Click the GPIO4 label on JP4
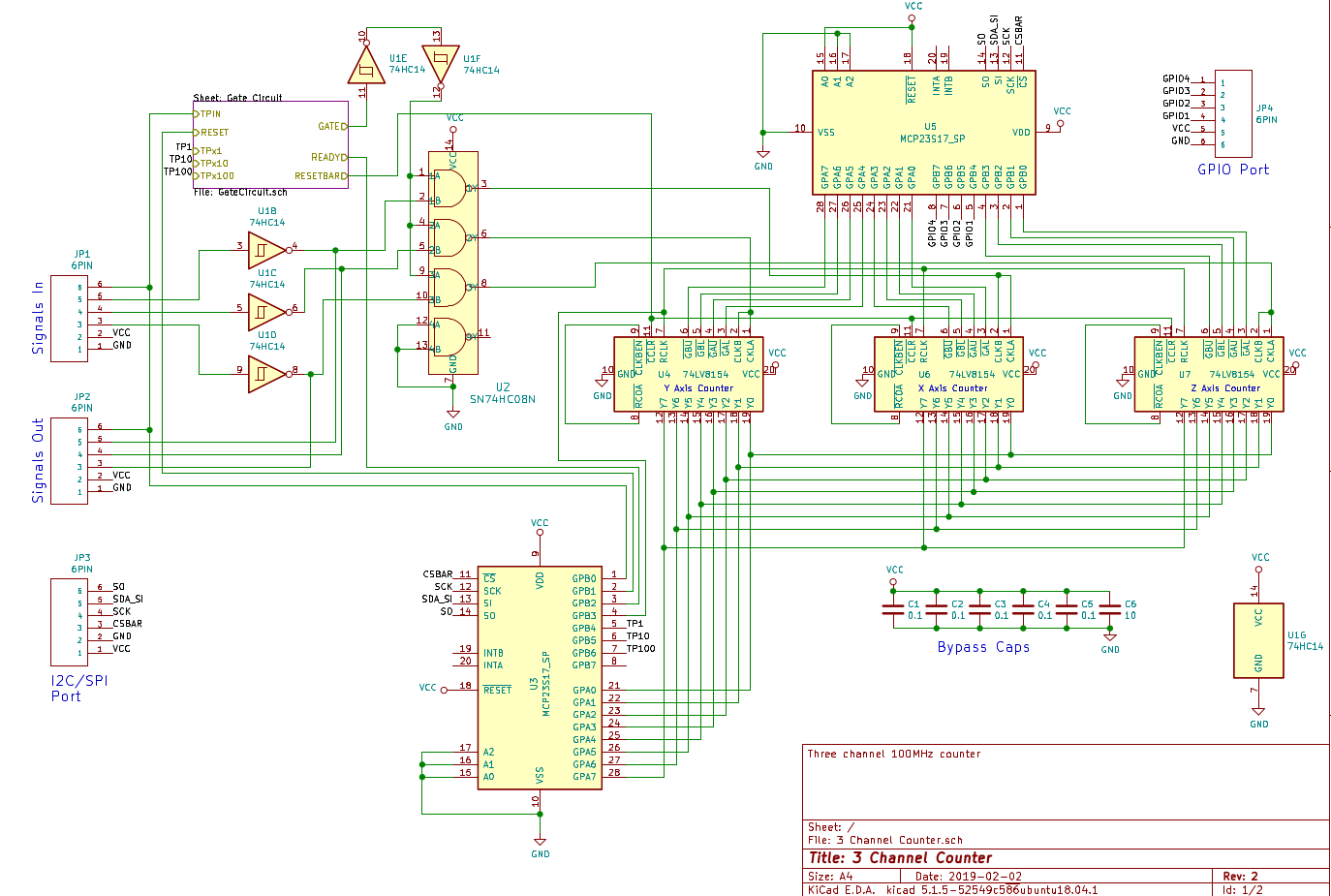Screen dimensions: 1331x896 pos(1176,78)
